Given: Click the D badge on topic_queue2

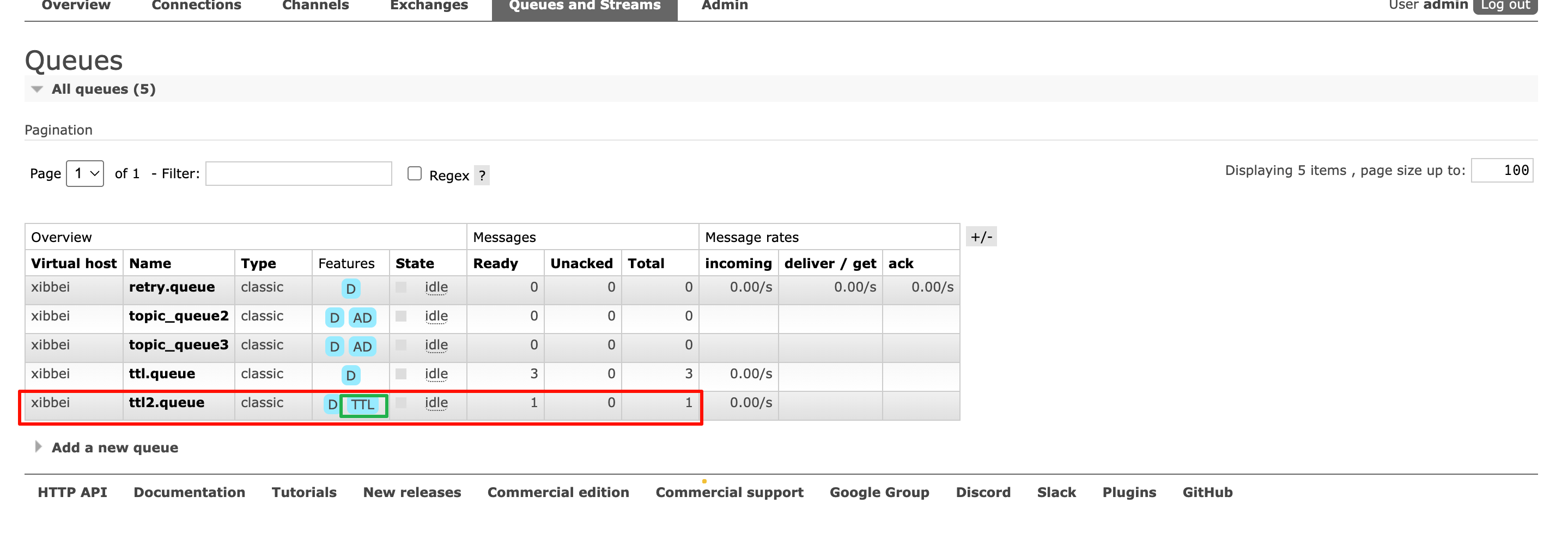Looking at the screenshot, I should coord(334,318).
